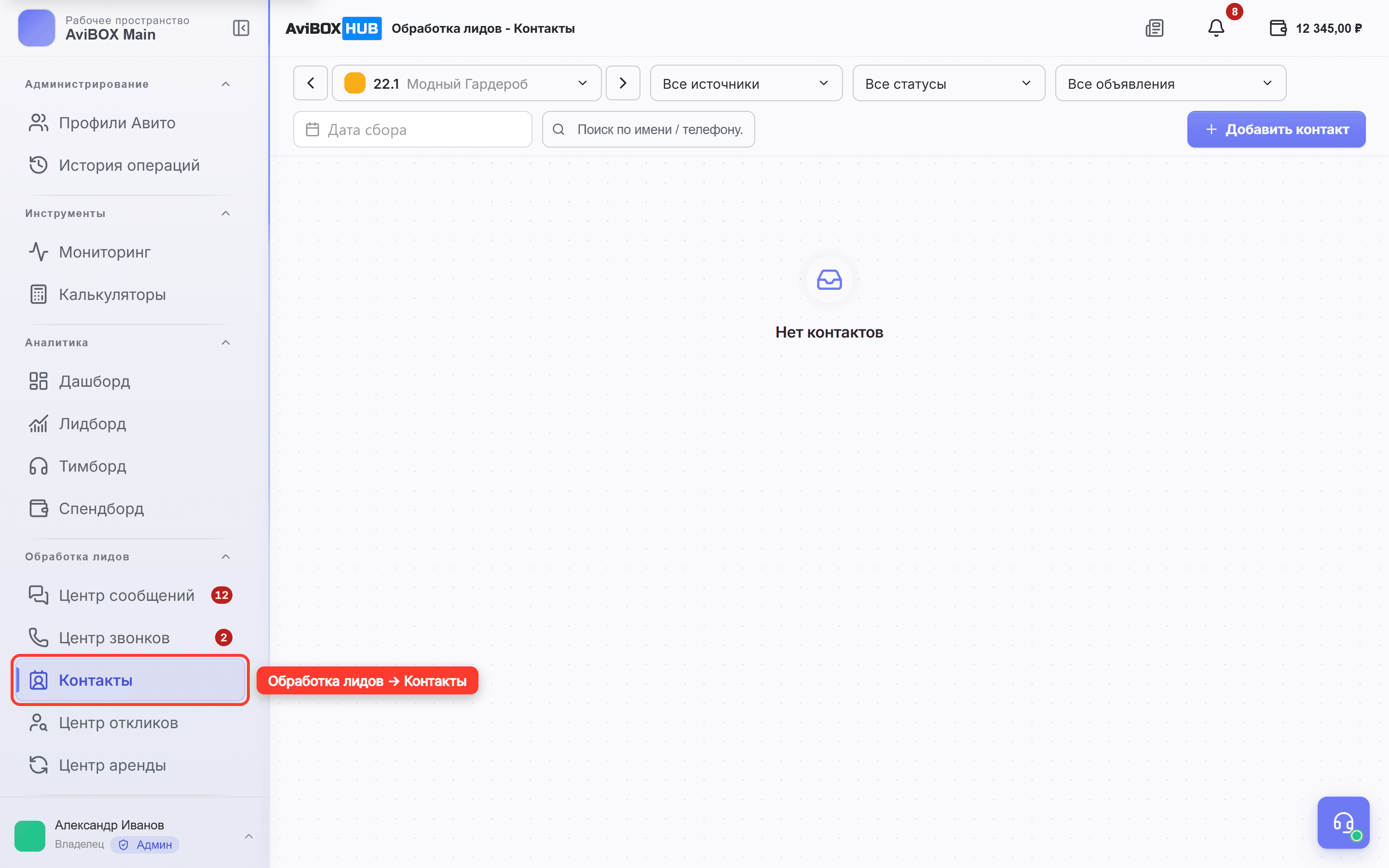
Task: Open Центр откликов in the sidebar
Action: point(130,723)
